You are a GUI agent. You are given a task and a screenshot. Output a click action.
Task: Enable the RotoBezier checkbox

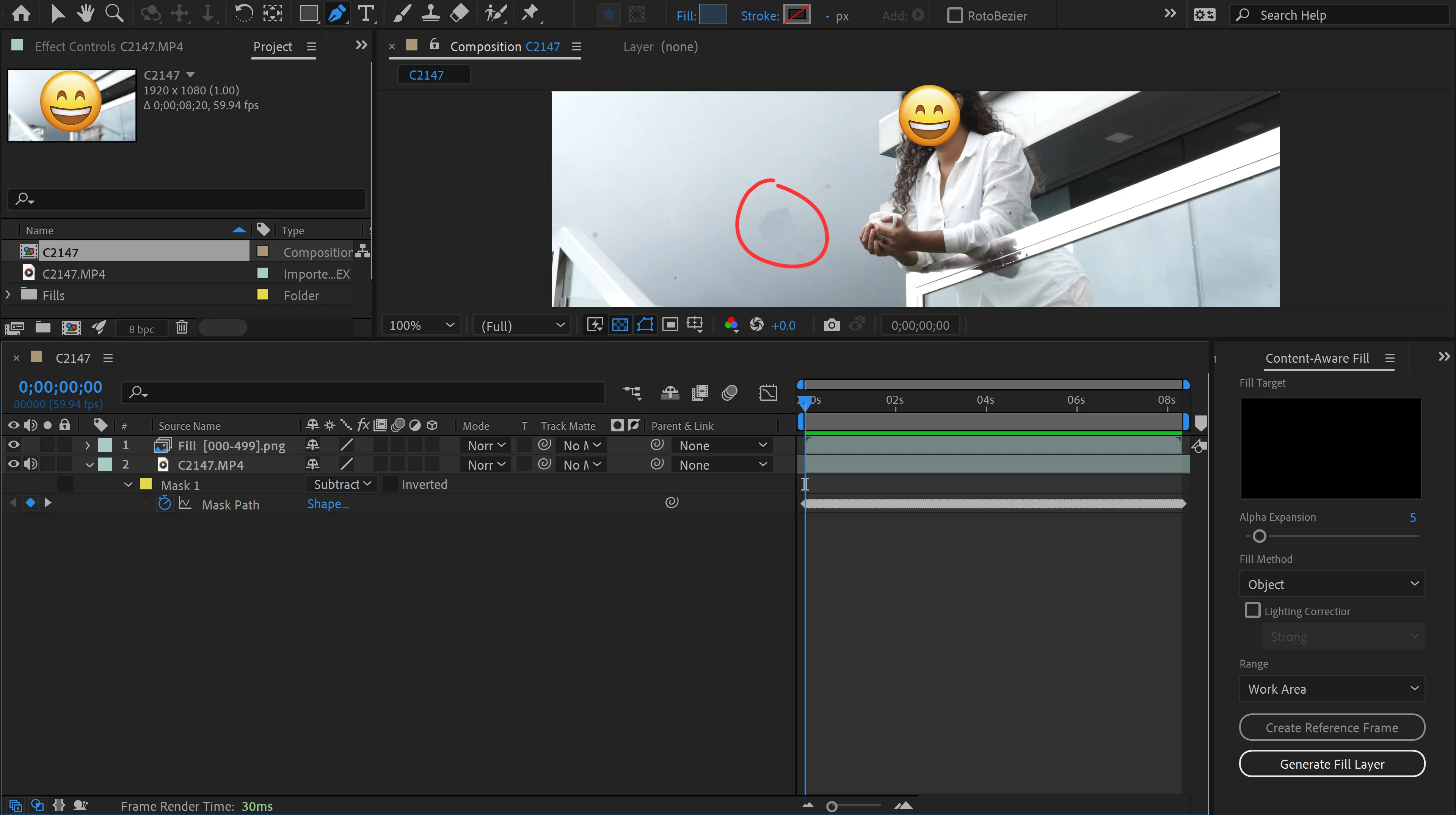(955, 15)
